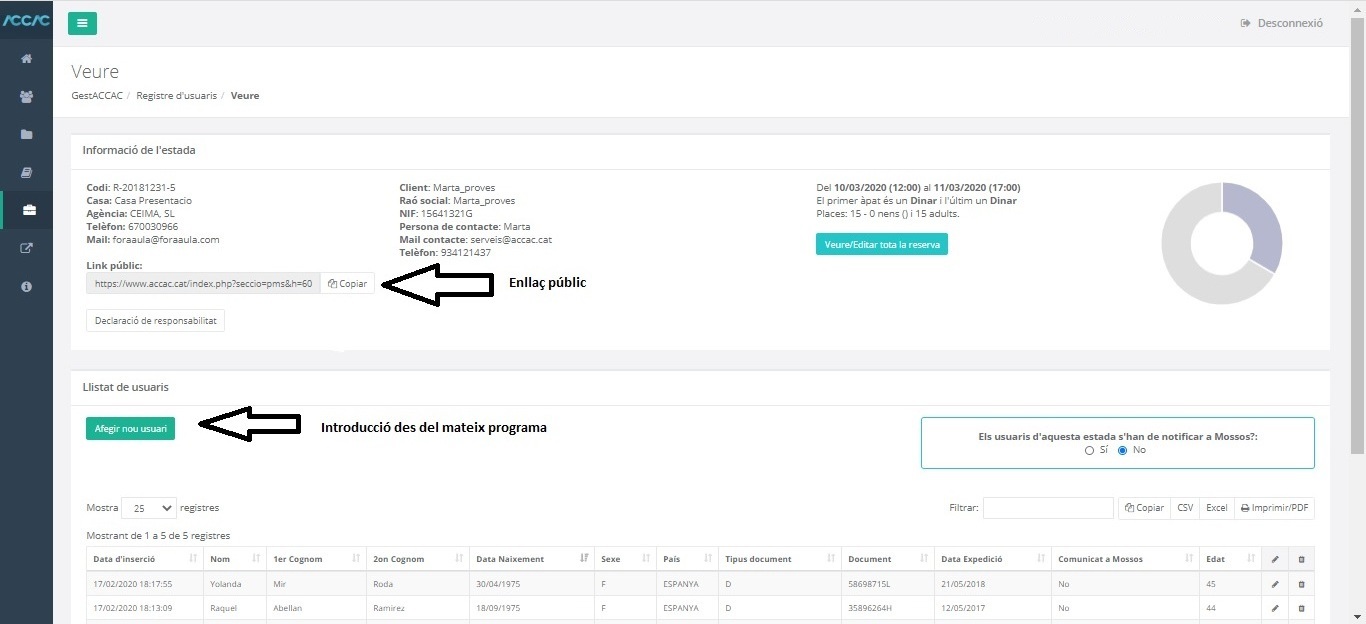
Task: Sort table by Edat column
Action: coord(1231,559)
